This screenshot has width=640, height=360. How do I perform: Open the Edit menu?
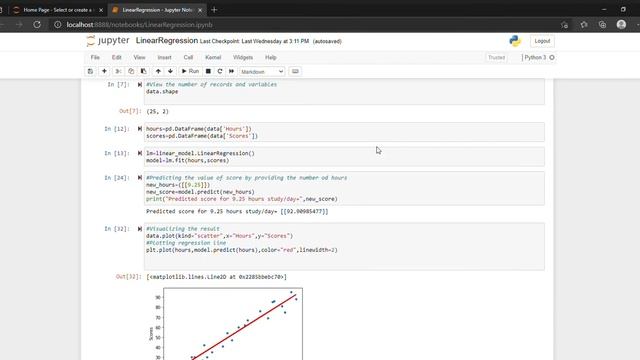(x=117, y=58)
